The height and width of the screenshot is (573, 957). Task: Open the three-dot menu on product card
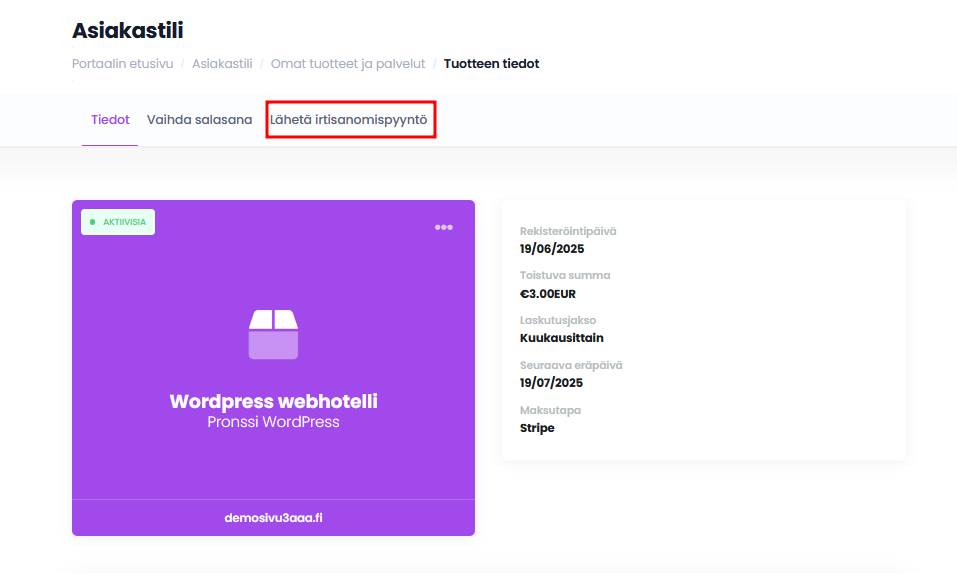pyautogui.click(x=443, y=227)
